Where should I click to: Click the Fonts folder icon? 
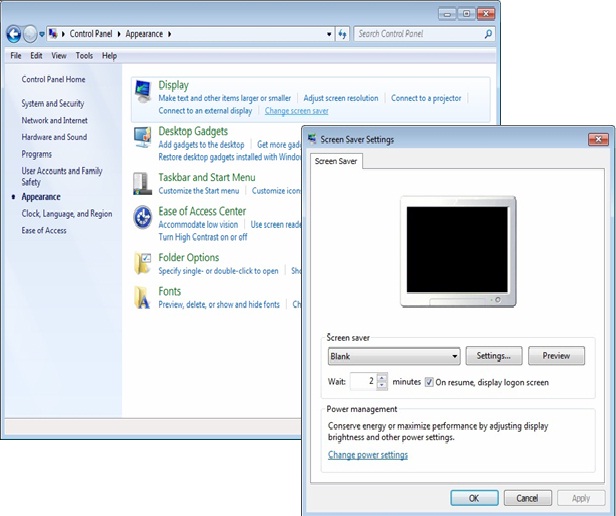point(142,297)
